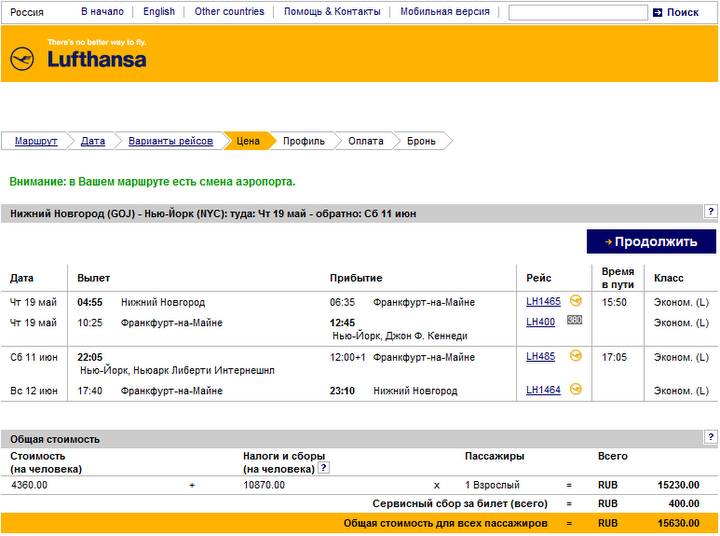720x536 pixels.
Task: Switch language with the English link
Action: [159, 11]
